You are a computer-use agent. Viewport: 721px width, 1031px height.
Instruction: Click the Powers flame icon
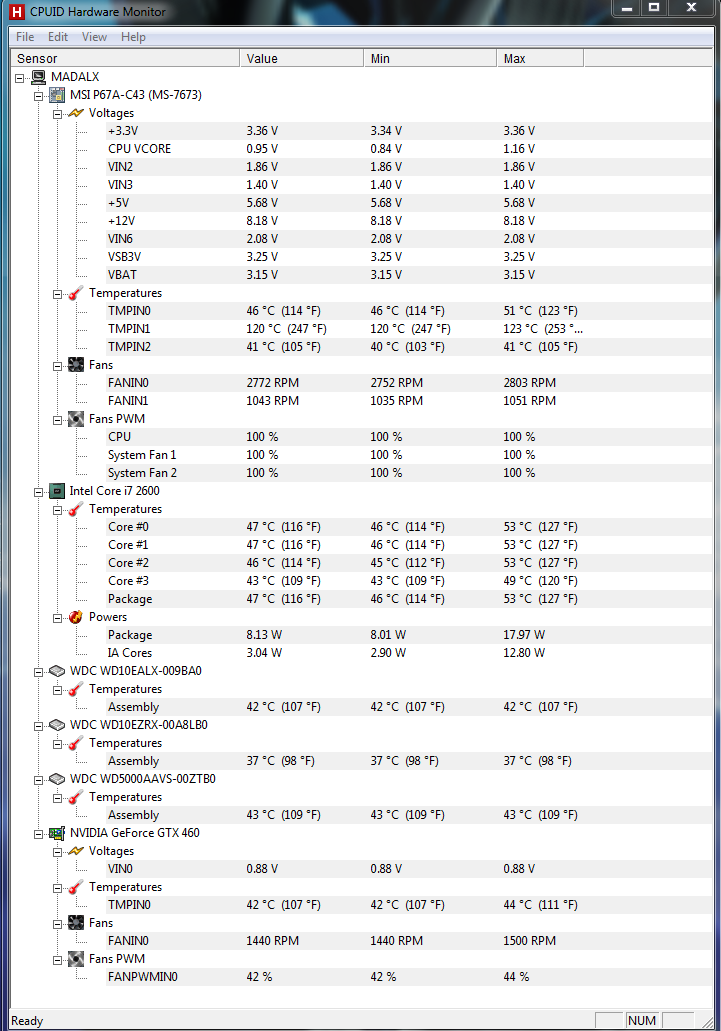[76, 617]
